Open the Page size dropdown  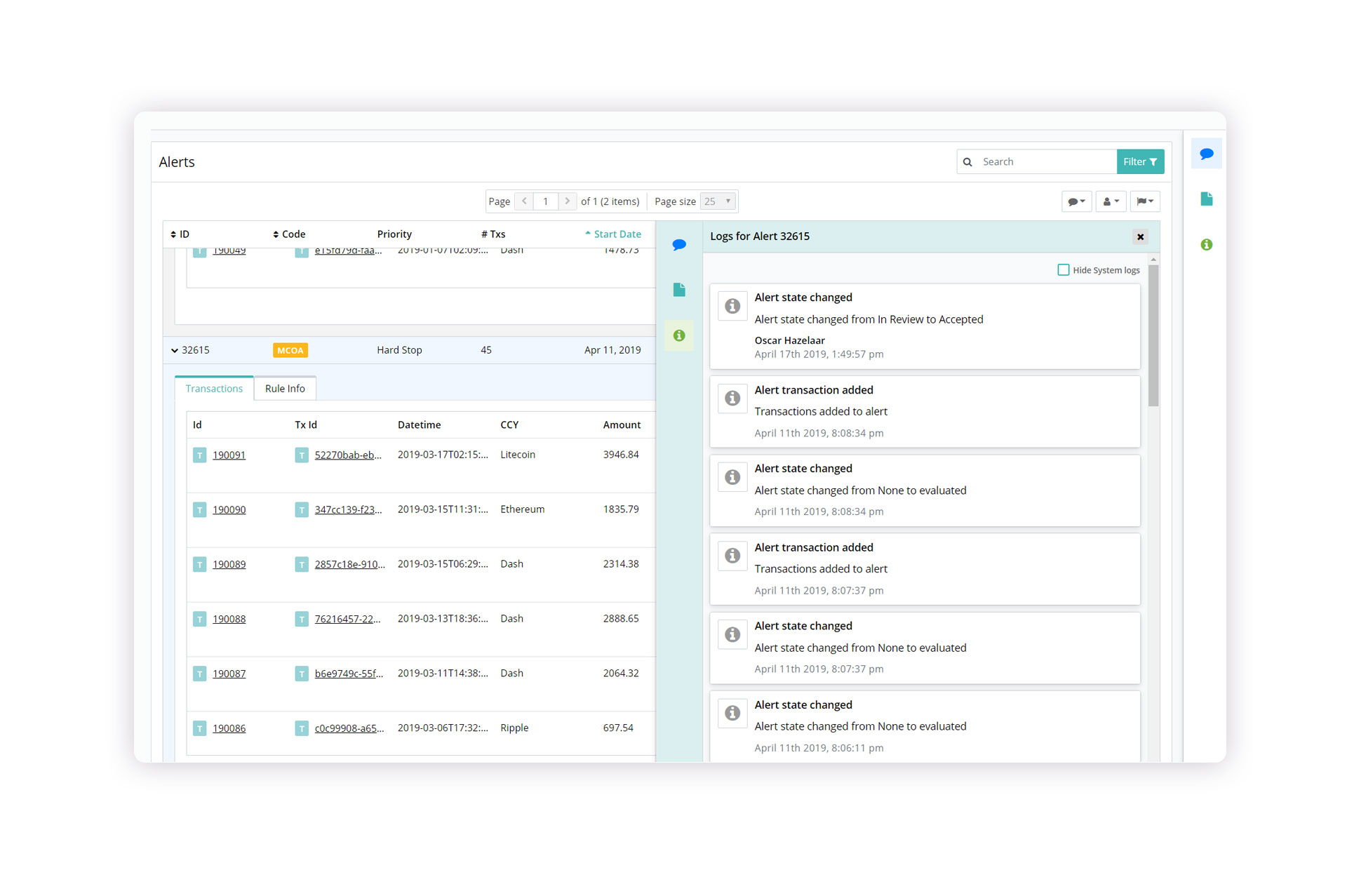pos(718,202)
